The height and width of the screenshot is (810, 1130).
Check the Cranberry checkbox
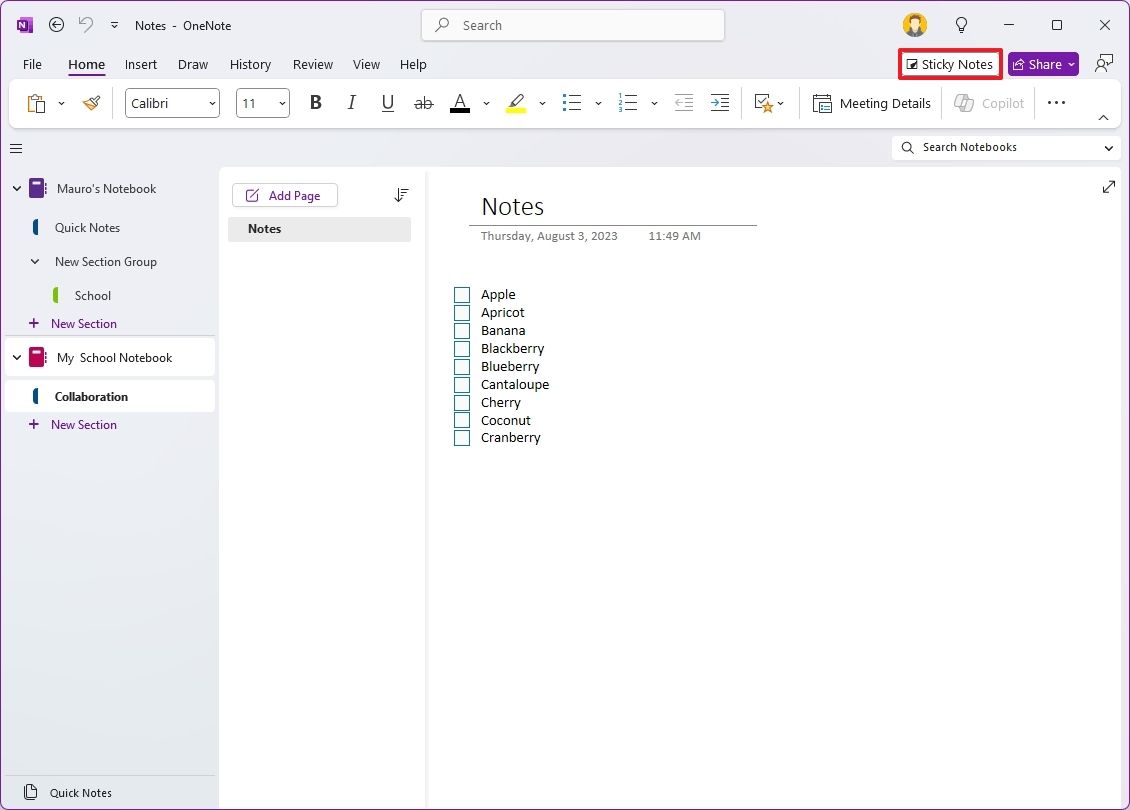coord(461,437)
